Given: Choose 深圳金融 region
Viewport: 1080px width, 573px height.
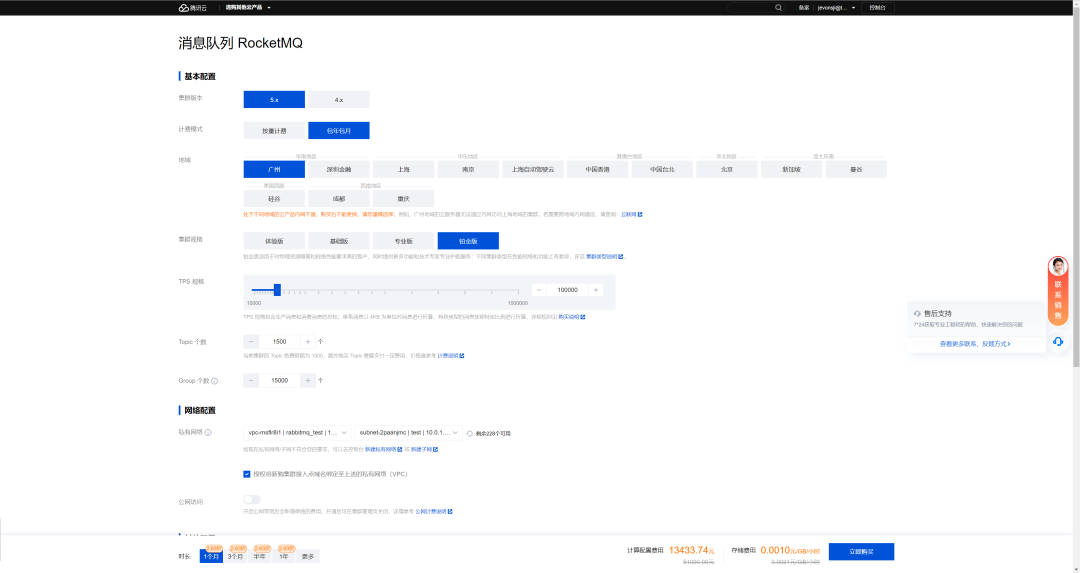Looking at the screenshot, I should 339,169.
